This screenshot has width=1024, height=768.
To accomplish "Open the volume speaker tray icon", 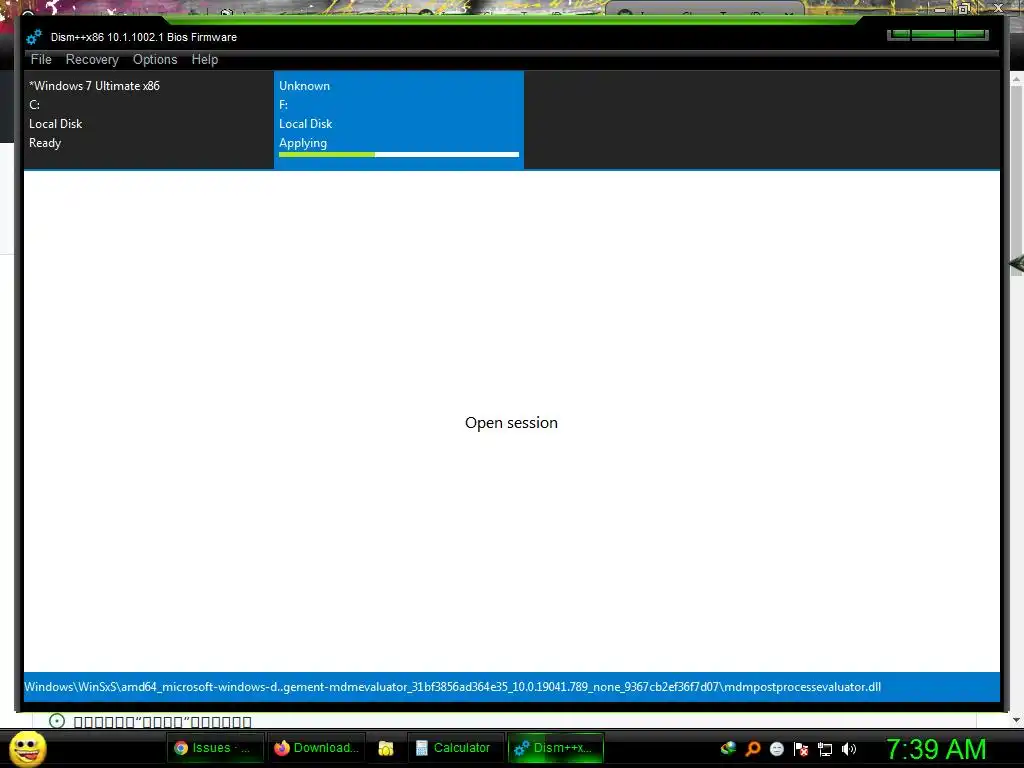I will [x=849, y=749].
